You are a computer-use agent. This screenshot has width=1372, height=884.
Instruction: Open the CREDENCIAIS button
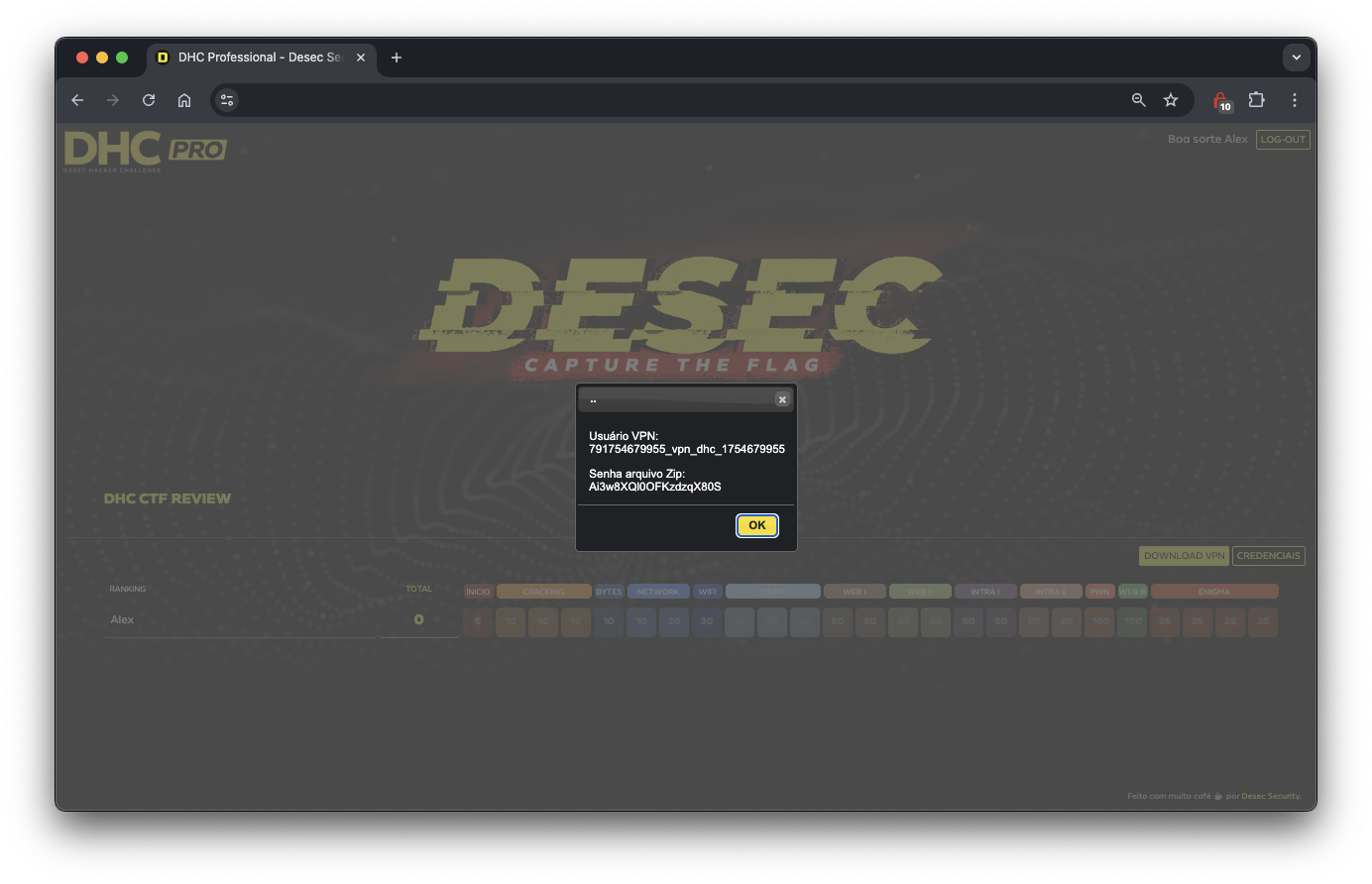1269,556
